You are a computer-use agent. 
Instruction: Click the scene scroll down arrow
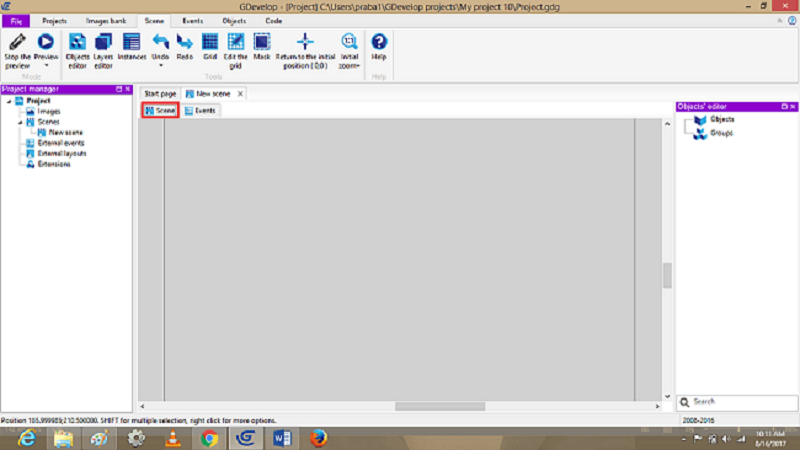pyautogui.click(x=667, y=396)
